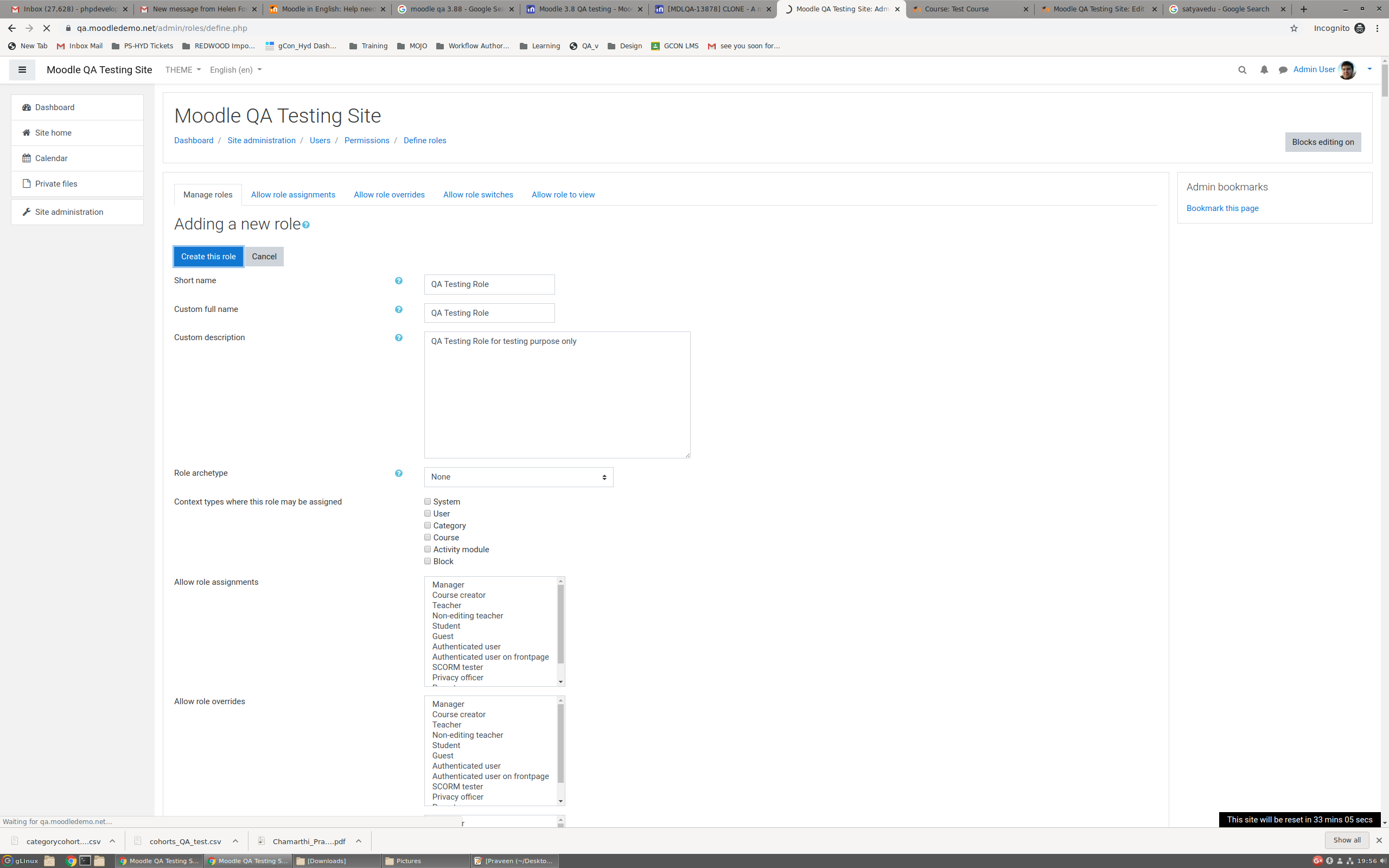Open the Define roles breadcrumb link
The image size is (1389, 868).
click(425, 141)
